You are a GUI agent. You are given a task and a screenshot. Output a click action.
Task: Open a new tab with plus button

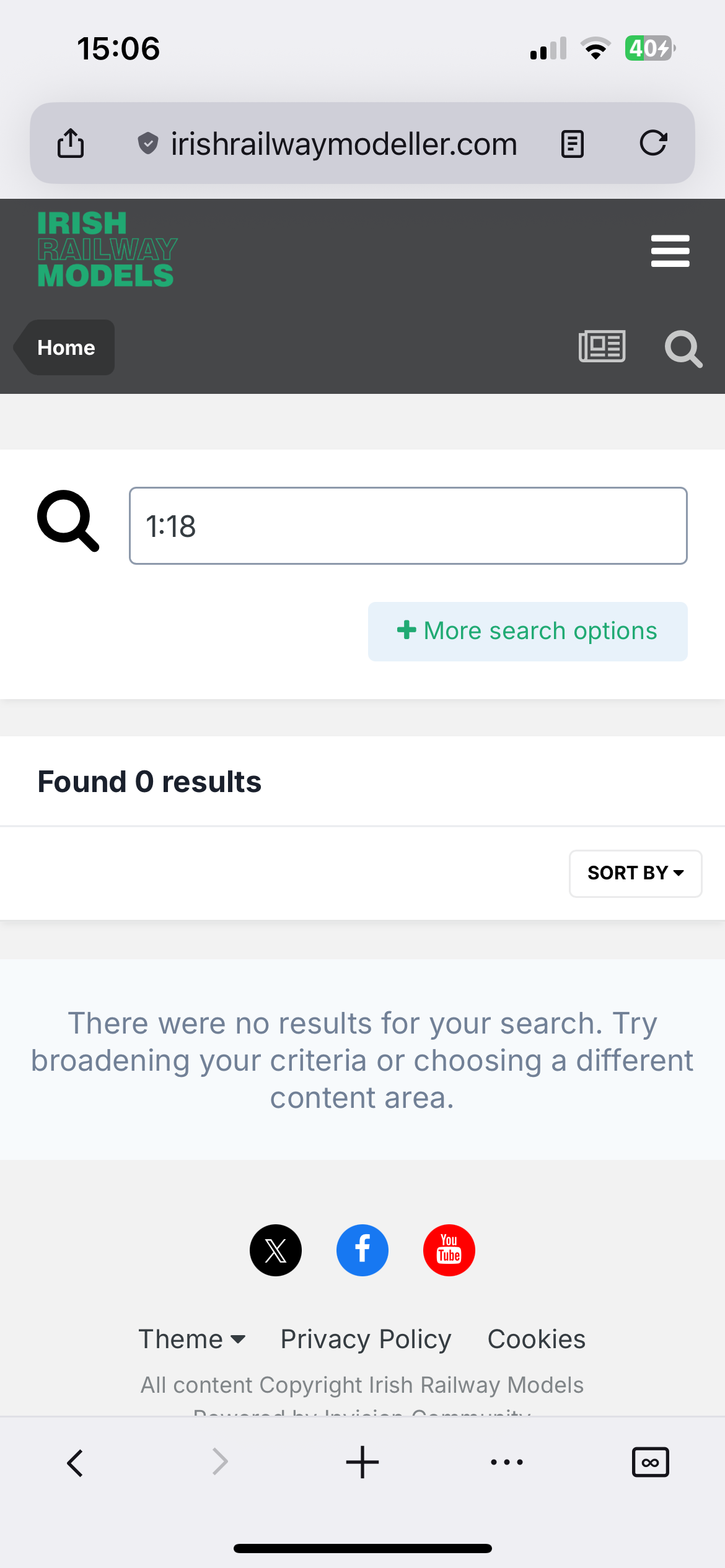click(362, 1463)
